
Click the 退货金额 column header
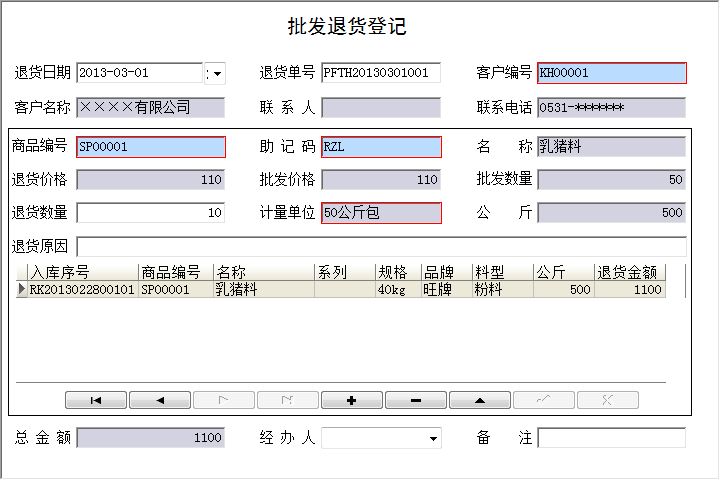[628, 272]
